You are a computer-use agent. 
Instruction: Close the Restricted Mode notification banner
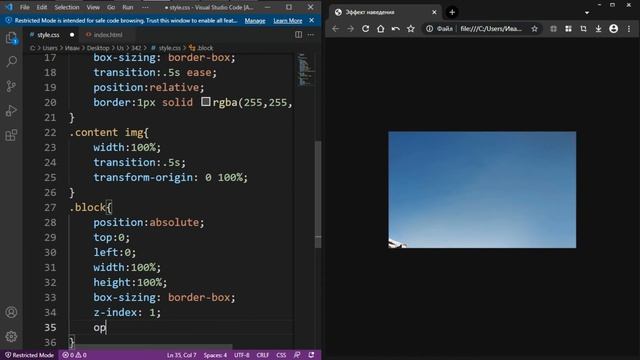click(311, 20)
